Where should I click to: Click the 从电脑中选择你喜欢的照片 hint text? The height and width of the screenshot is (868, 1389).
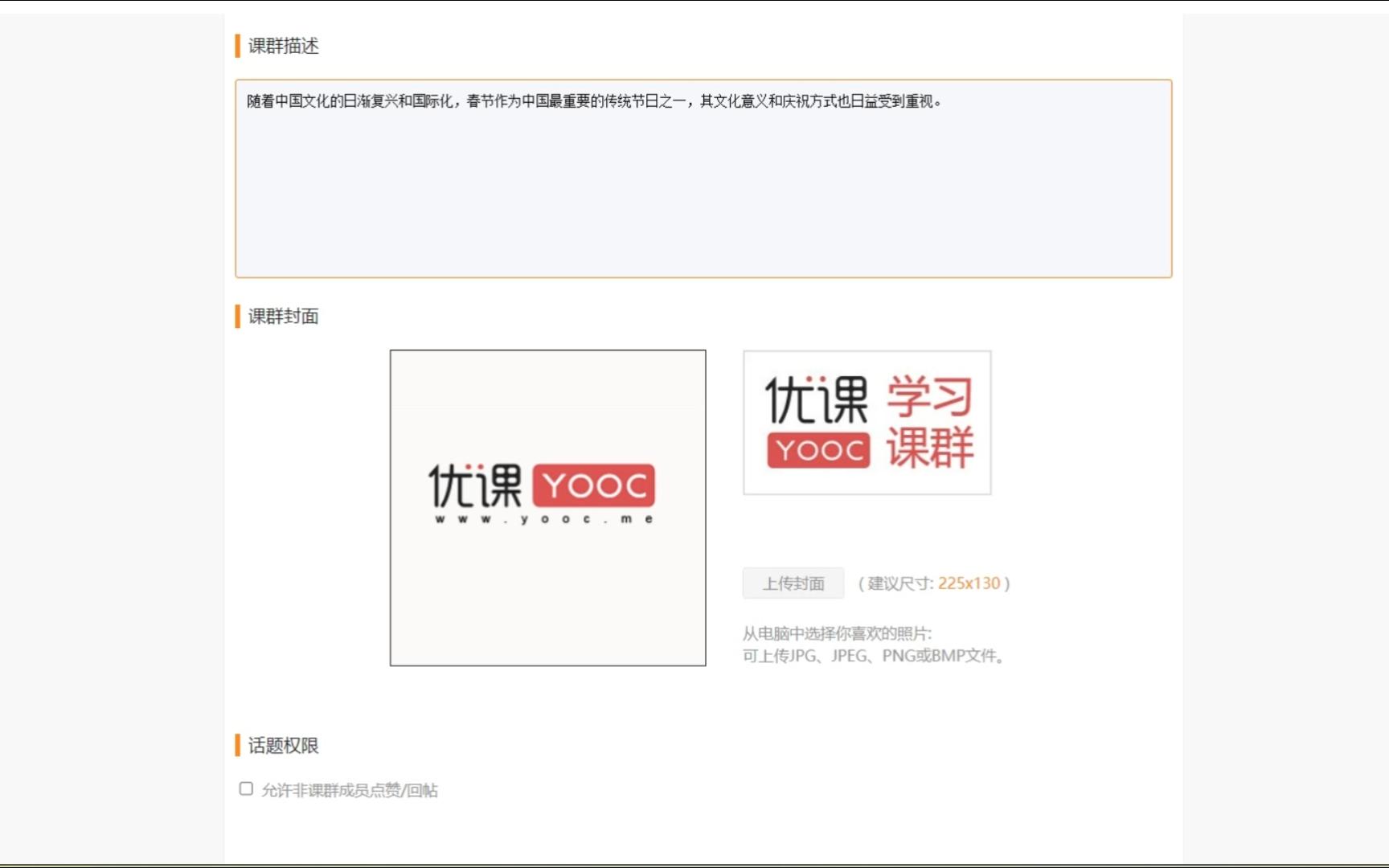[x=837, y=633]
